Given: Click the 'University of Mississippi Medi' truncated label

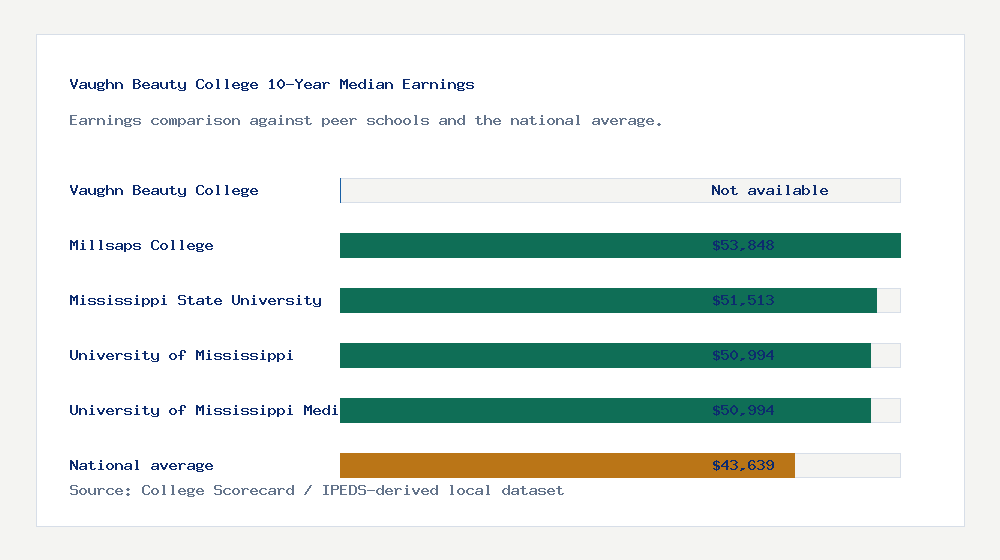Looking at the screenshot, I should [x=204, y=410].
